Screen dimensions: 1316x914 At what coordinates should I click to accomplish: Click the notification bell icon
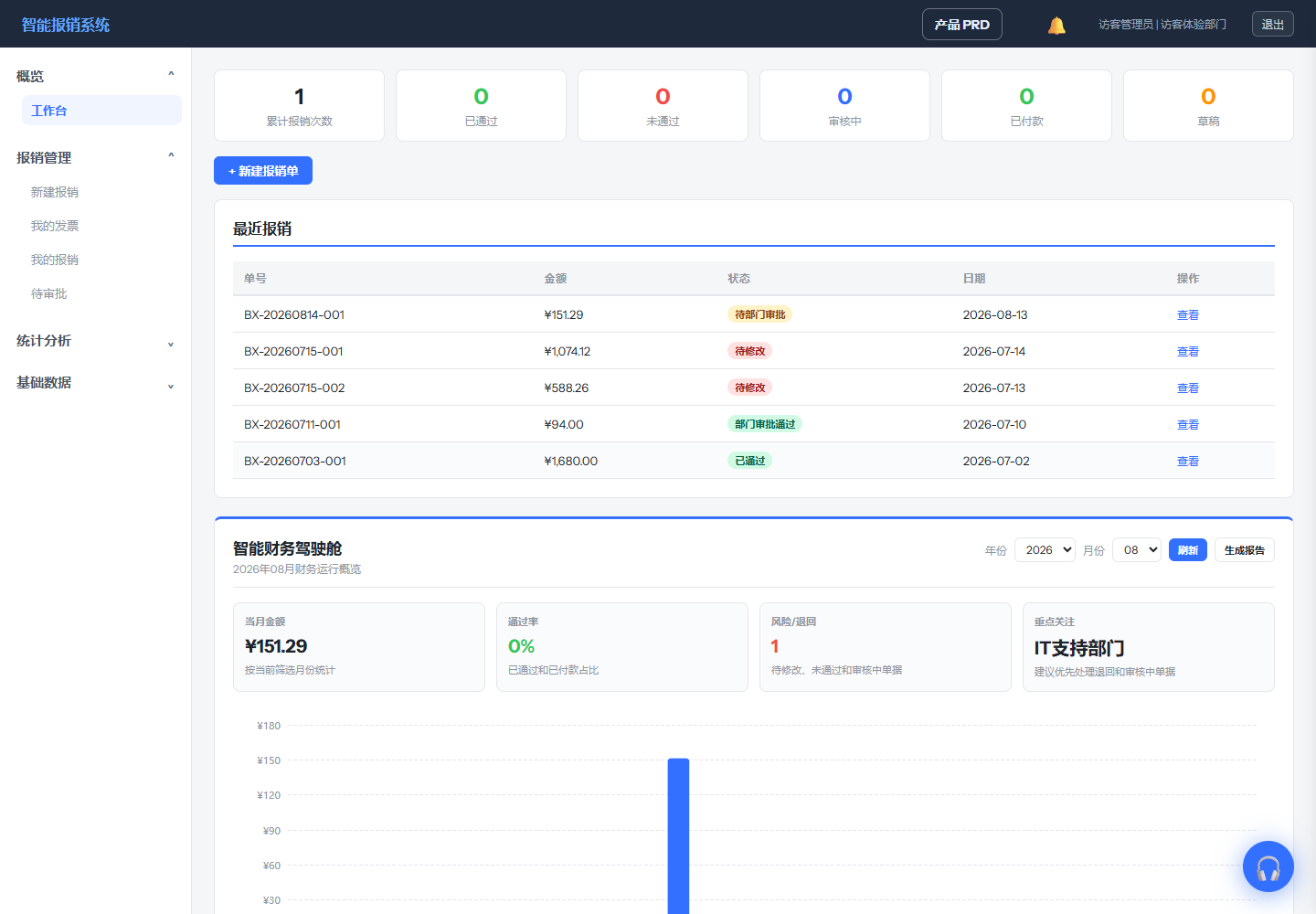[1056, 25]
